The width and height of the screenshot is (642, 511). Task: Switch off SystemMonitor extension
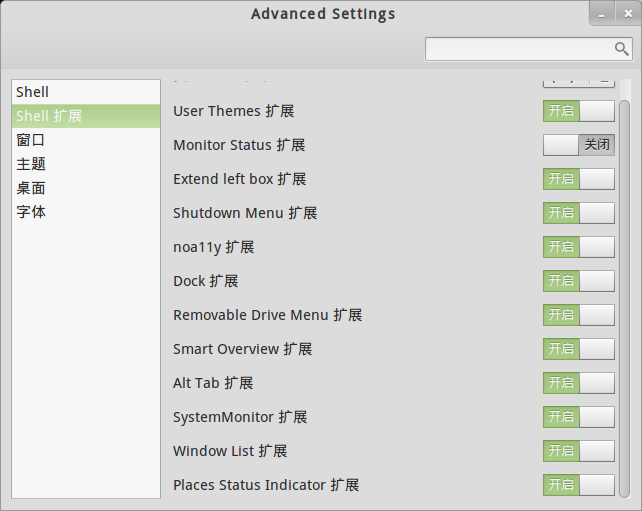[578, 417]
